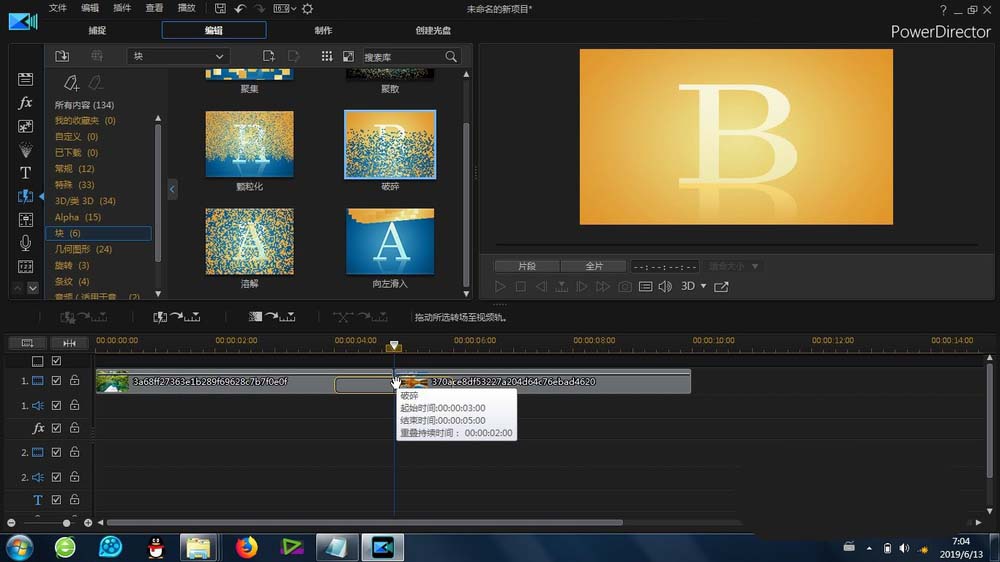Open the 编辑 menu in menu bar
This screenshot has width=1000, height=562.
click(90, 8)
